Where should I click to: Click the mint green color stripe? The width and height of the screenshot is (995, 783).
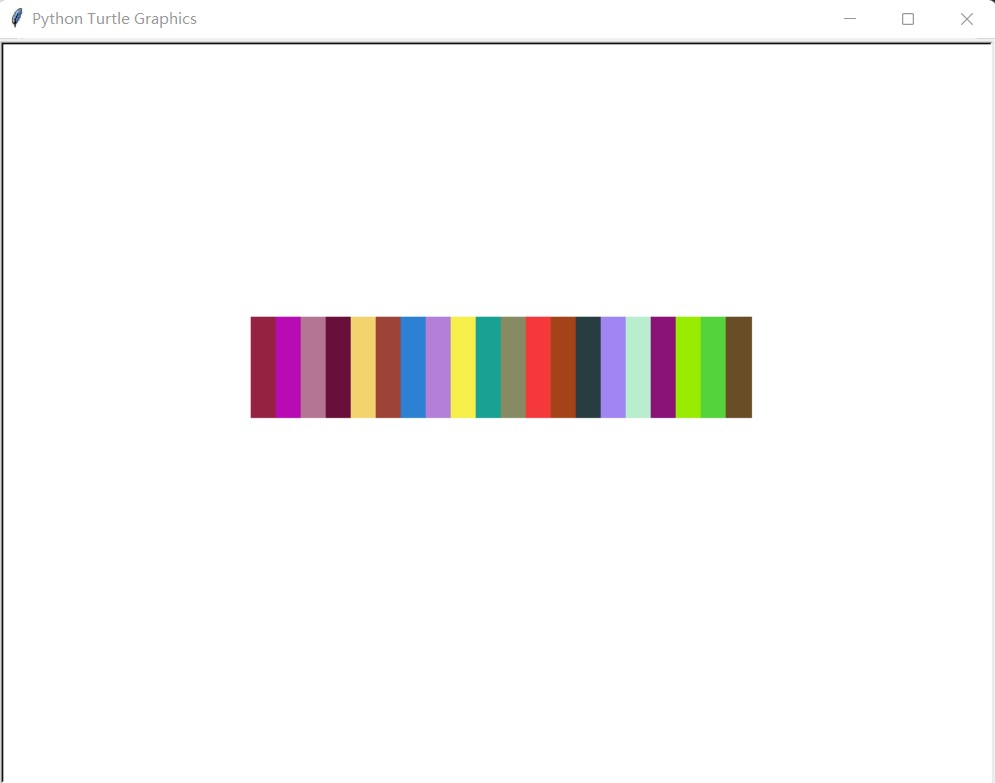click(x=638, y=367)
